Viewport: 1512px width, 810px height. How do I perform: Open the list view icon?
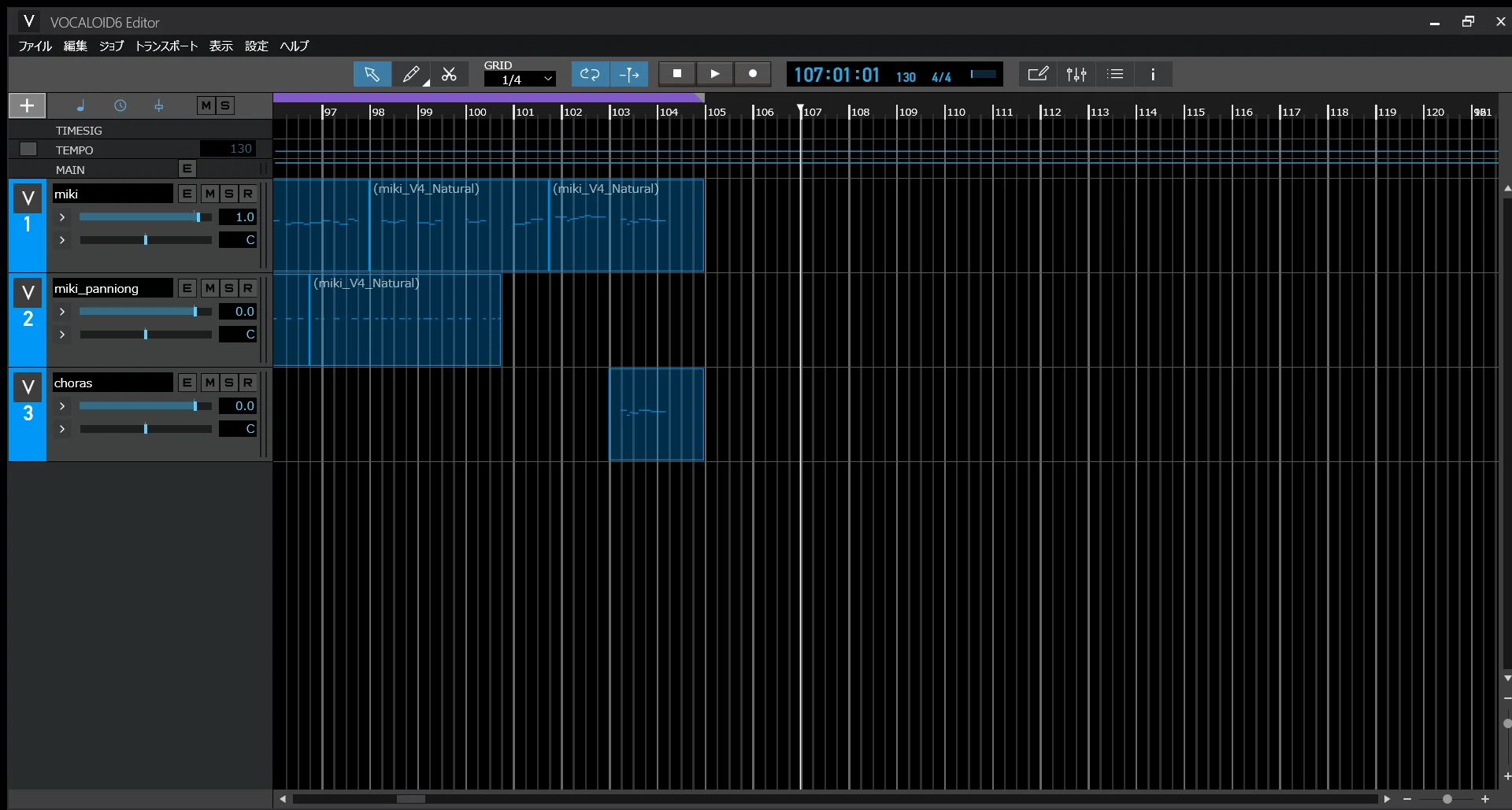click(1115, 74)
